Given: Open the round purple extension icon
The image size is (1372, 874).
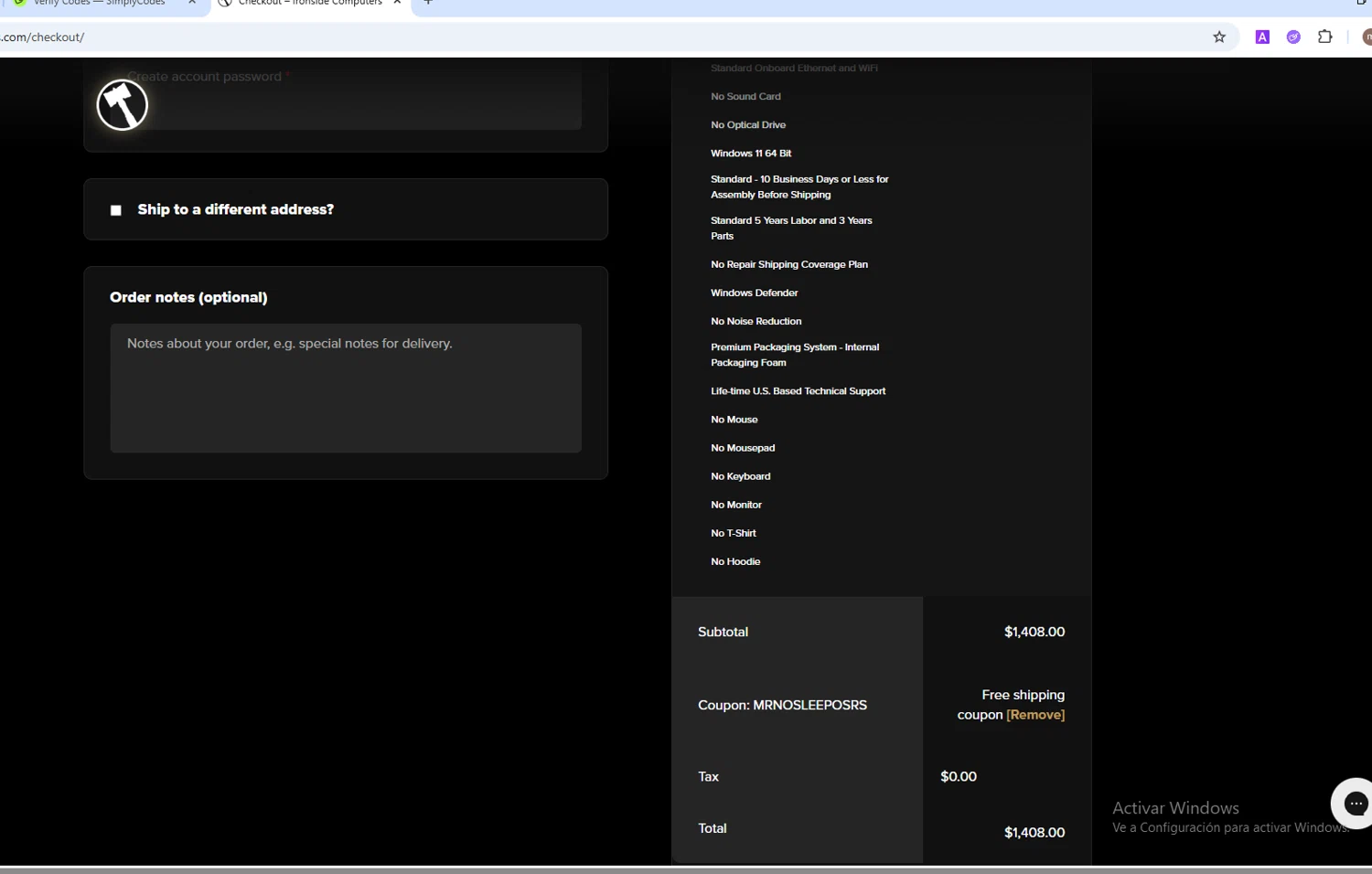Looking at the screenshot, I should (x=1293, y=37).
